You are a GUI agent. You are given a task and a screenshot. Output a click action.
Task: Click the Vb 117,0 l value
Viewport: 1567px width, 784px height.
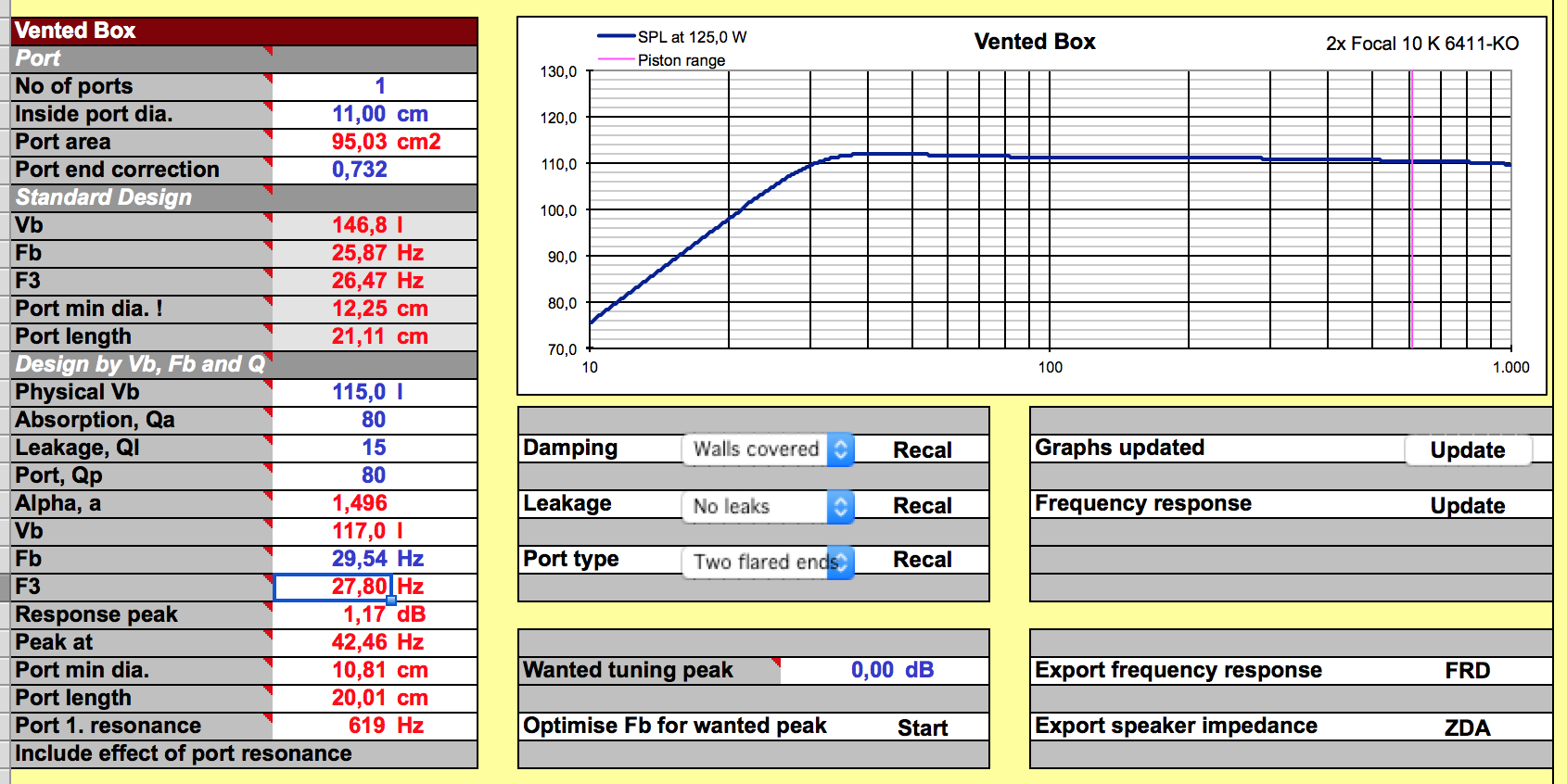(375, 531)
